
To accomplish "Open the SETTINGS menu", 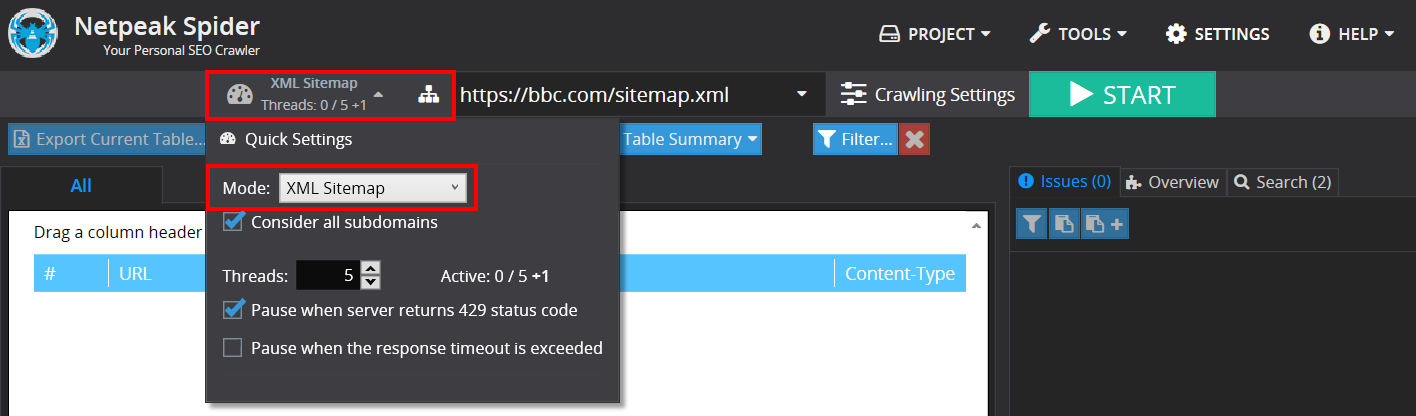I will click(x=1218, y=34).
